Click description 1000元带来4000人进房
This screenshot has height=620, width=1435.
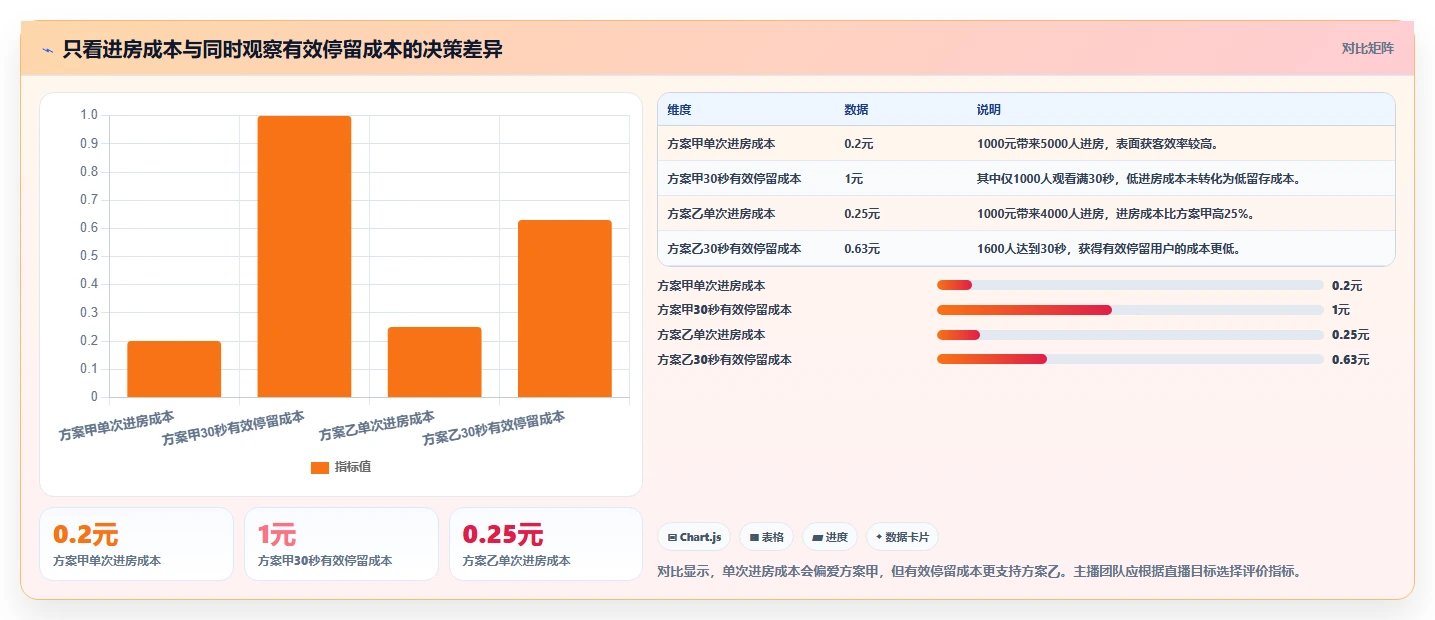1117,214
